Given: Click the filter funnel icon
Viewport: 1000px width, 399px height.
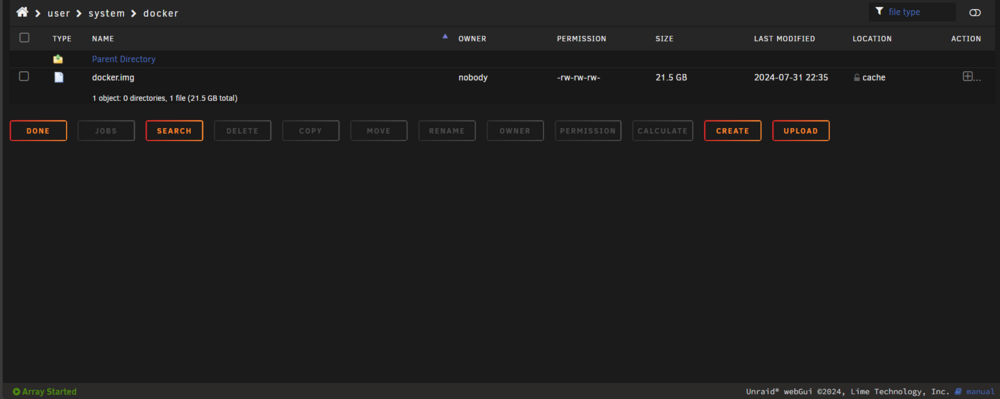Looking at the screenshot, I should tap(879, 11).
